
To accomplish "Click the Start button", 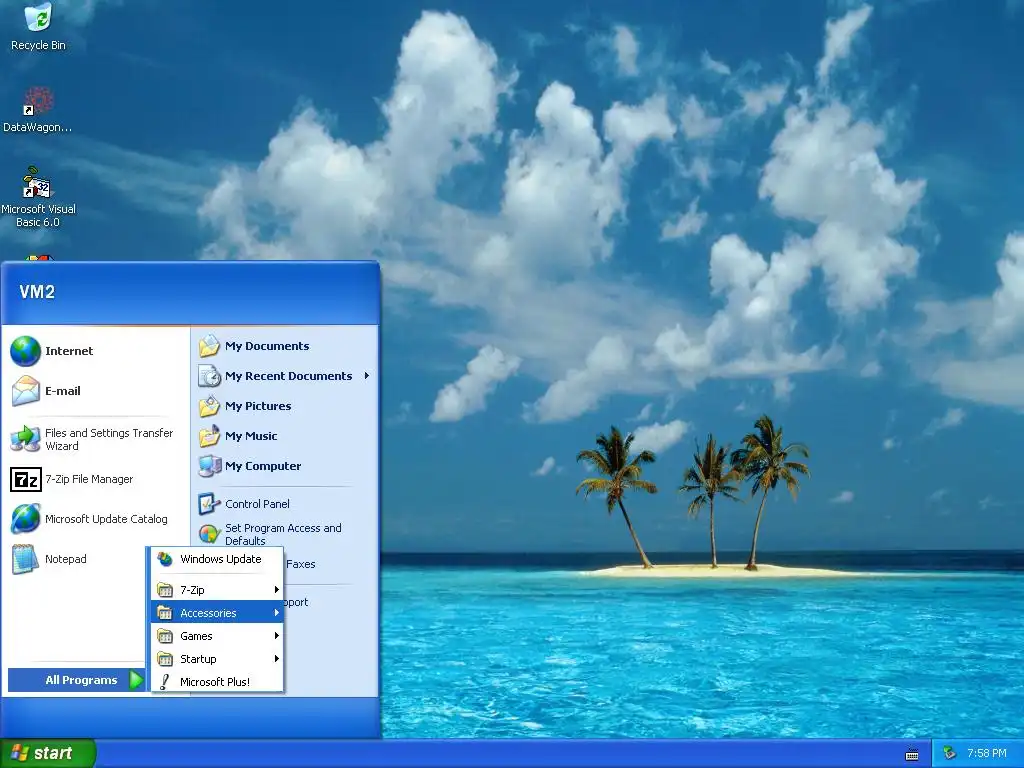I will point(48,753).
